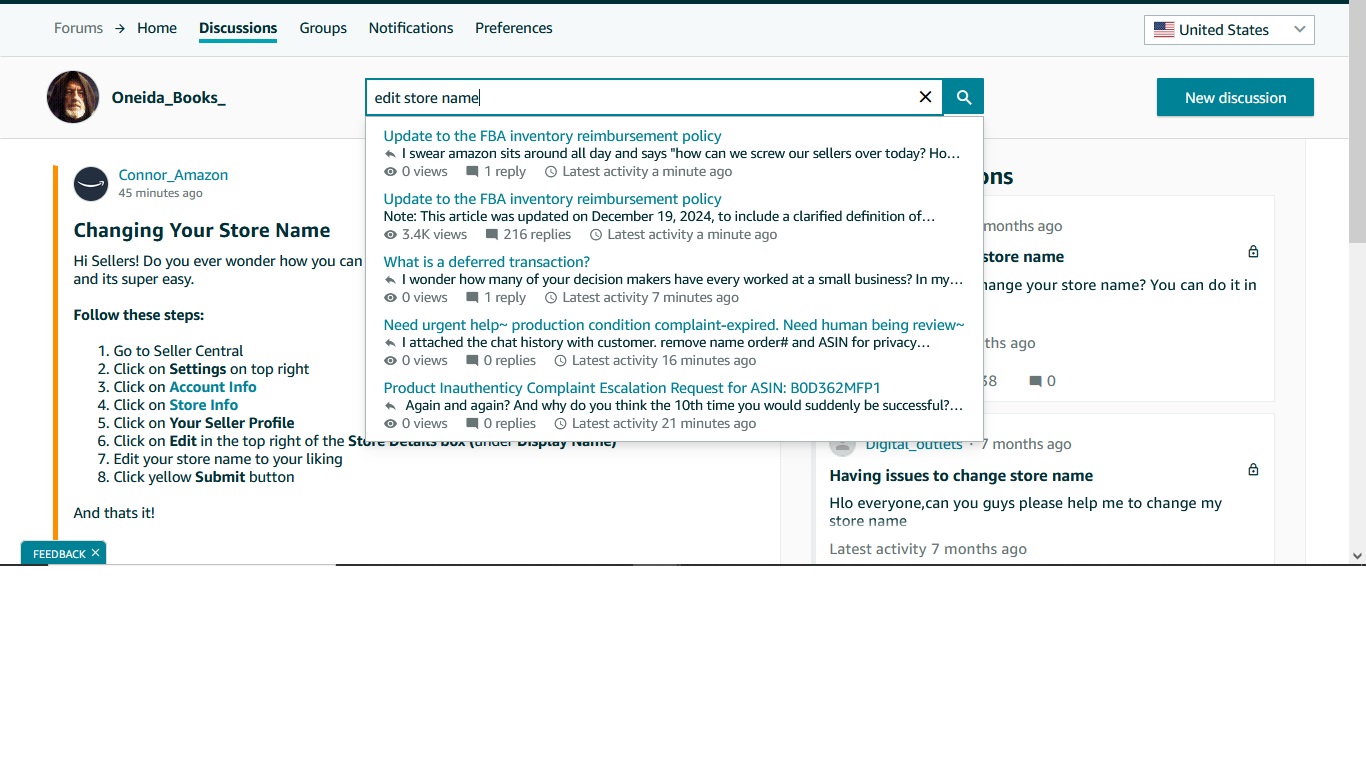
Task: Click Connor_Amazon's avatar icon
Action: click(91, 184)
